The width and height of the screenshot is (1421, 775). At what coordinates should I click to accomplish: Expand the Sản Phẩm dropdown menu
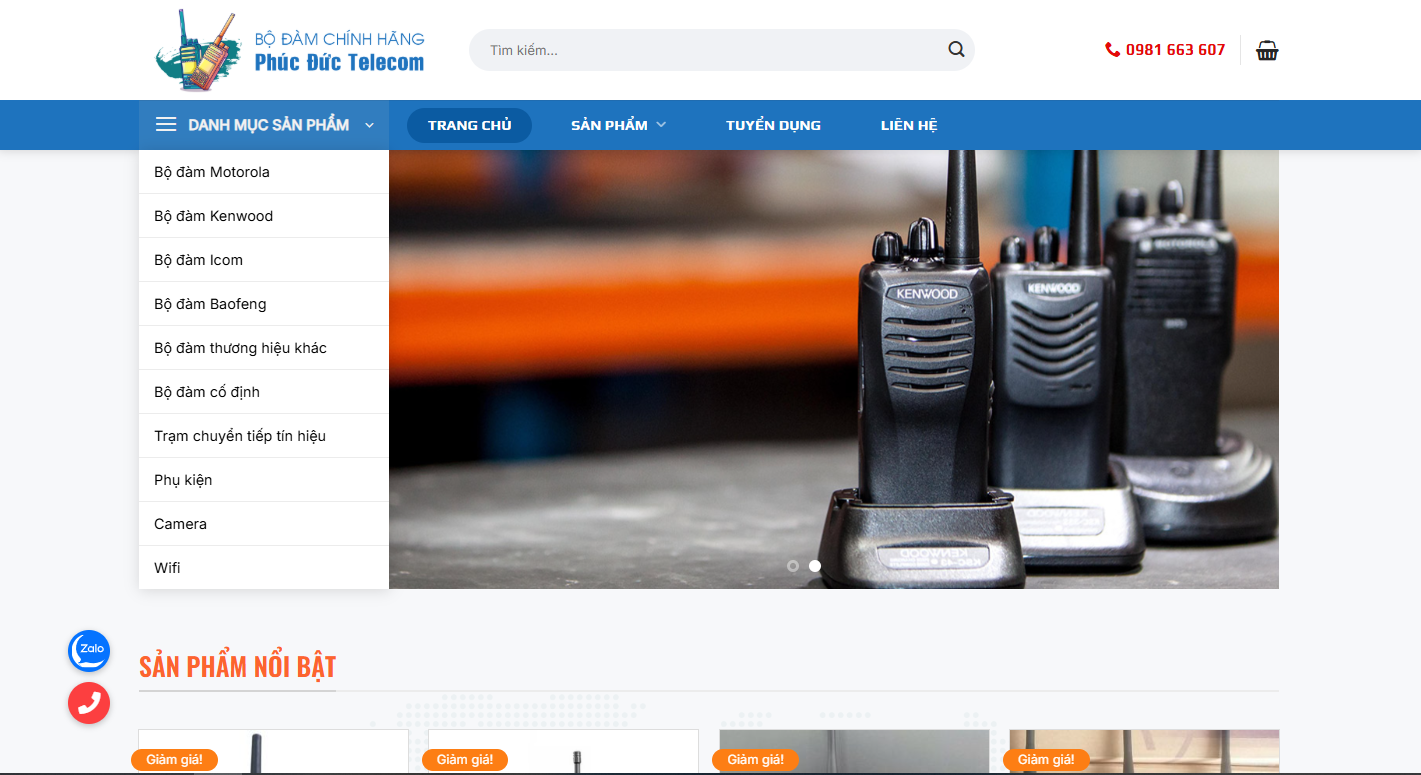(x=618, y=125)
